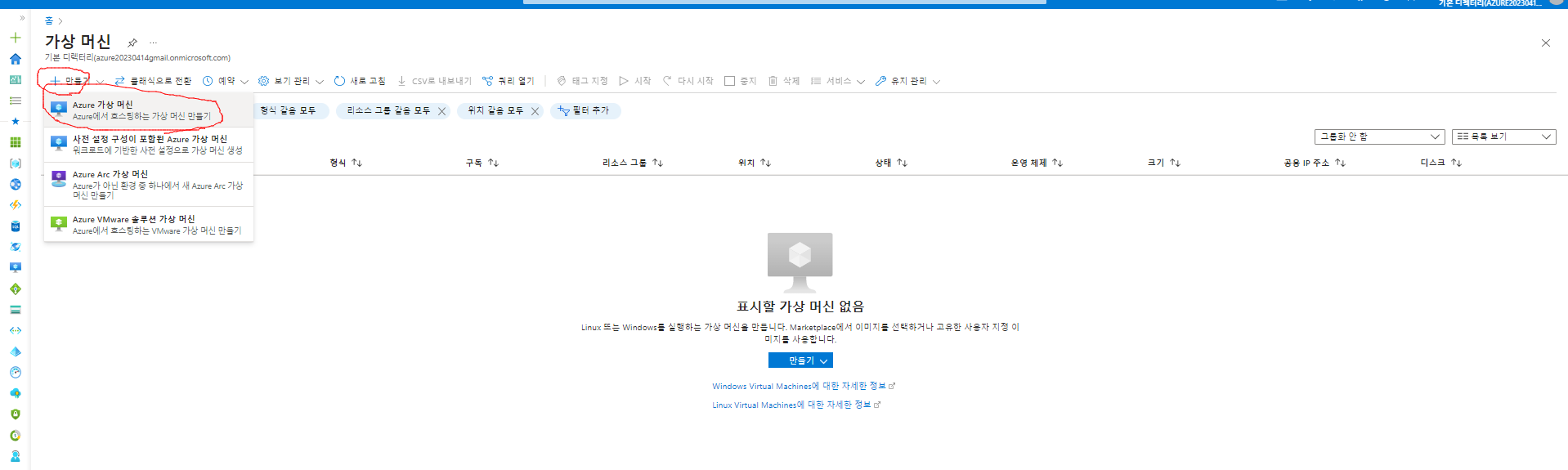
Task: Open the more options ellipsis beside title
Action: coord(153,43)
